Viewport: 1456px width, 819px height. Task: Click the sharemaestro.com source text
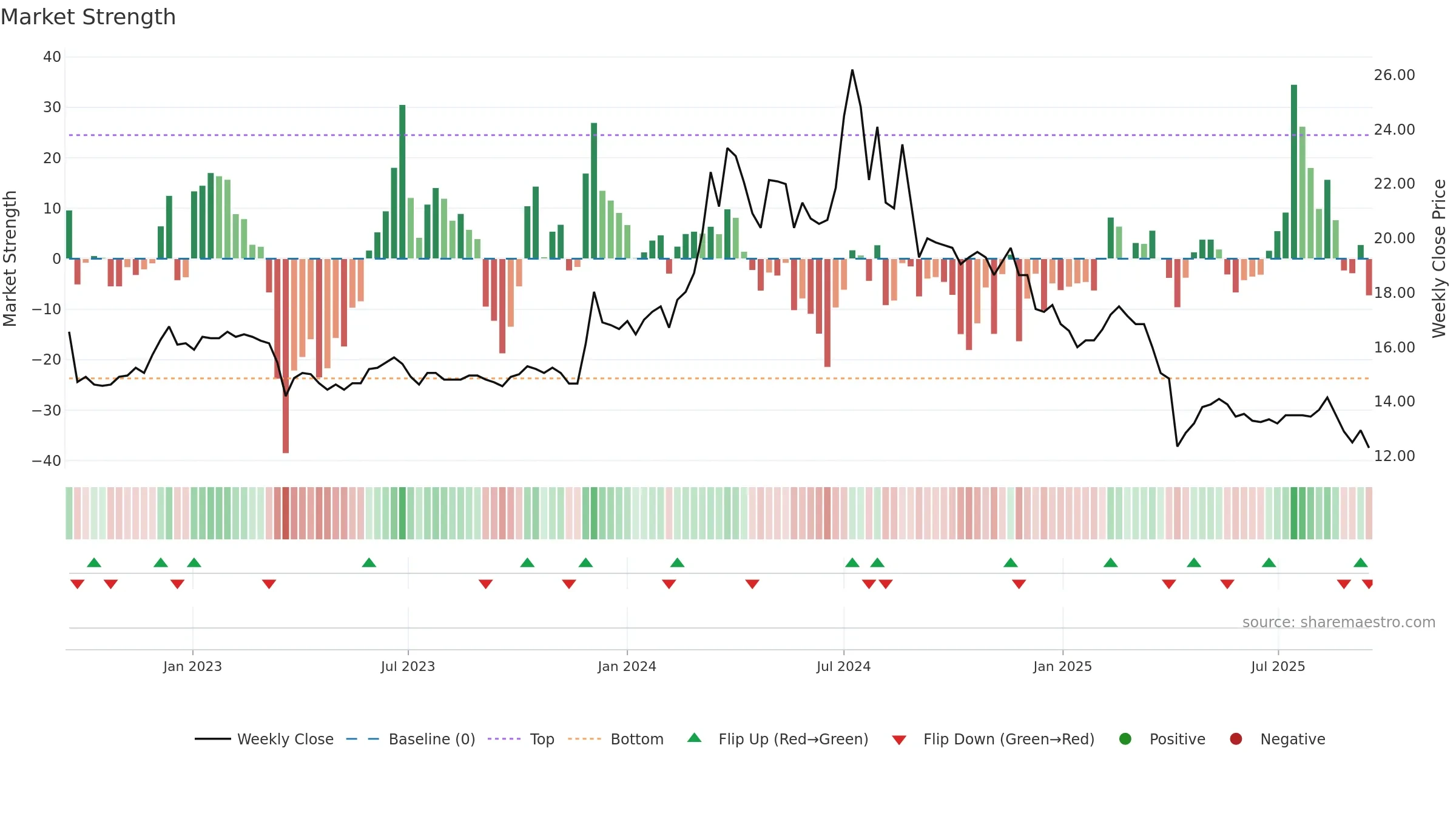1339,622
